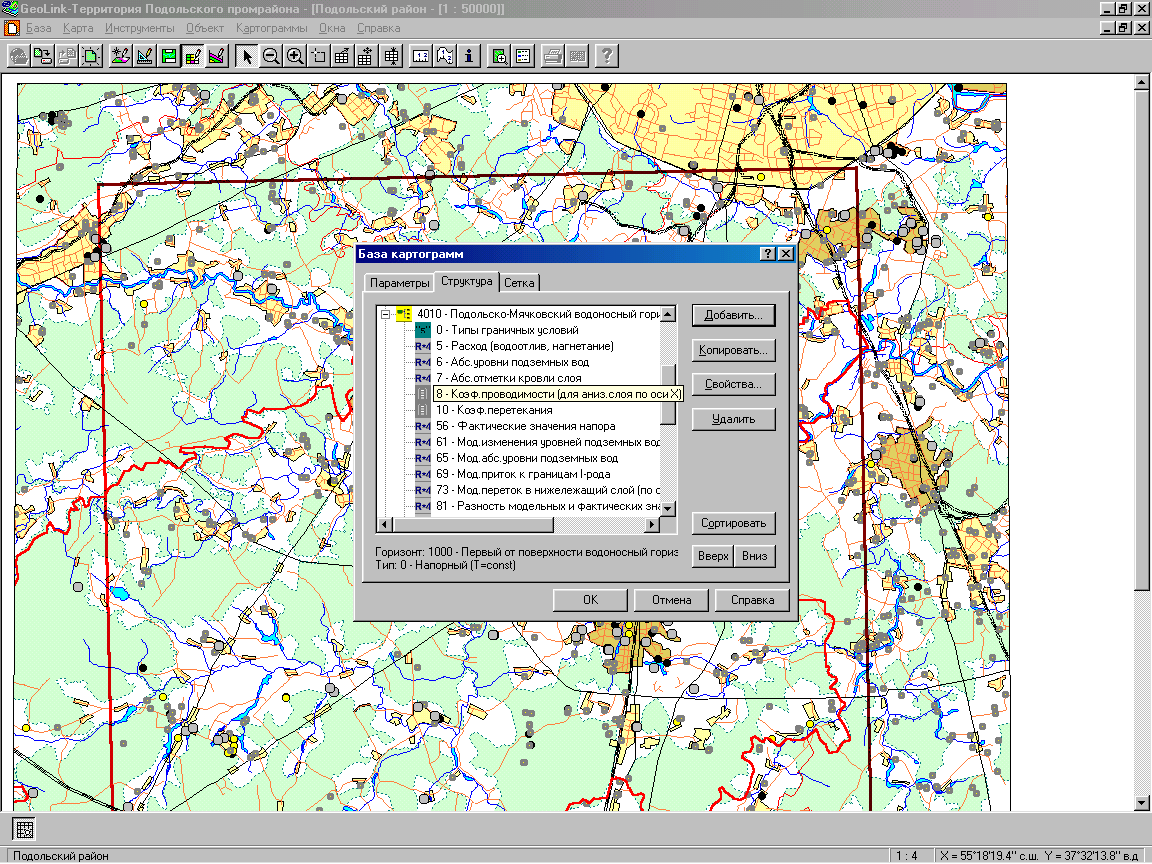Click the Сортировать button
Image resolution: width=1152 pixels, height=864 pixels.
[733, 523]
